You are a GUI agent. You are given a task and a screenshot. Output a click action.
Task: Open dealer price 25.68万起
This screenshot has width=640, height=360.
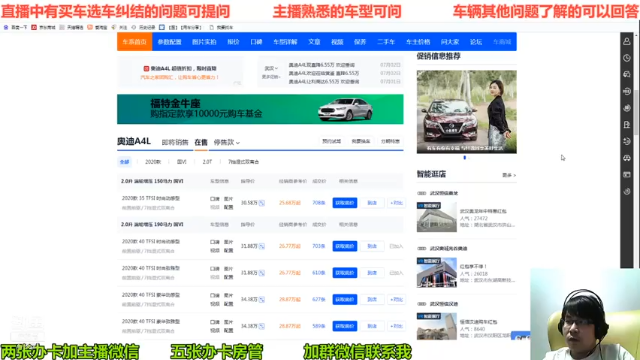pyautogui.click(x=290, y=203)
